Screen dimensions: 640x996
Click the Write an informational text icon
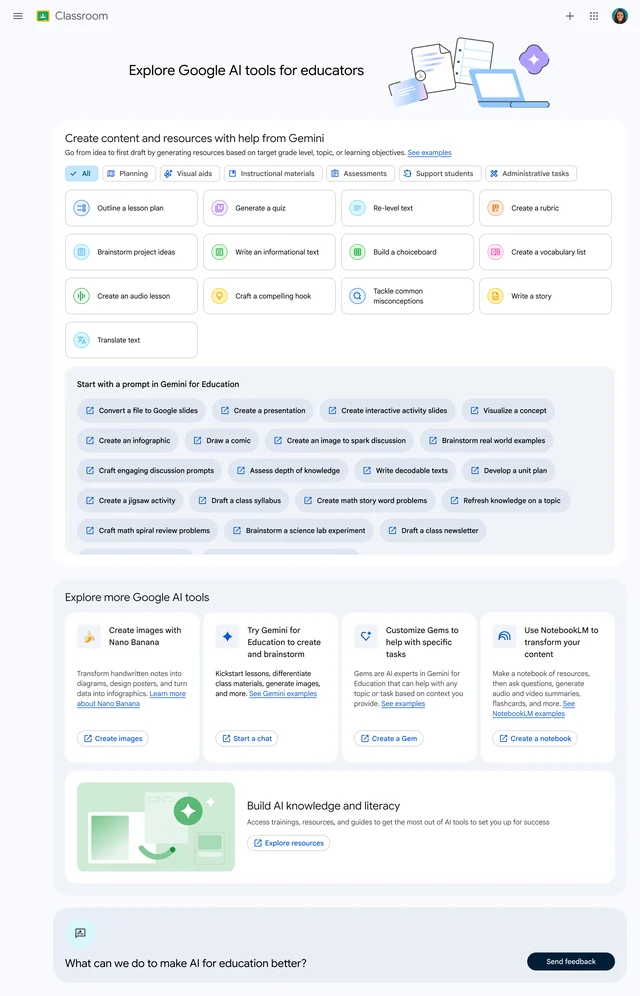click(219, 252)
